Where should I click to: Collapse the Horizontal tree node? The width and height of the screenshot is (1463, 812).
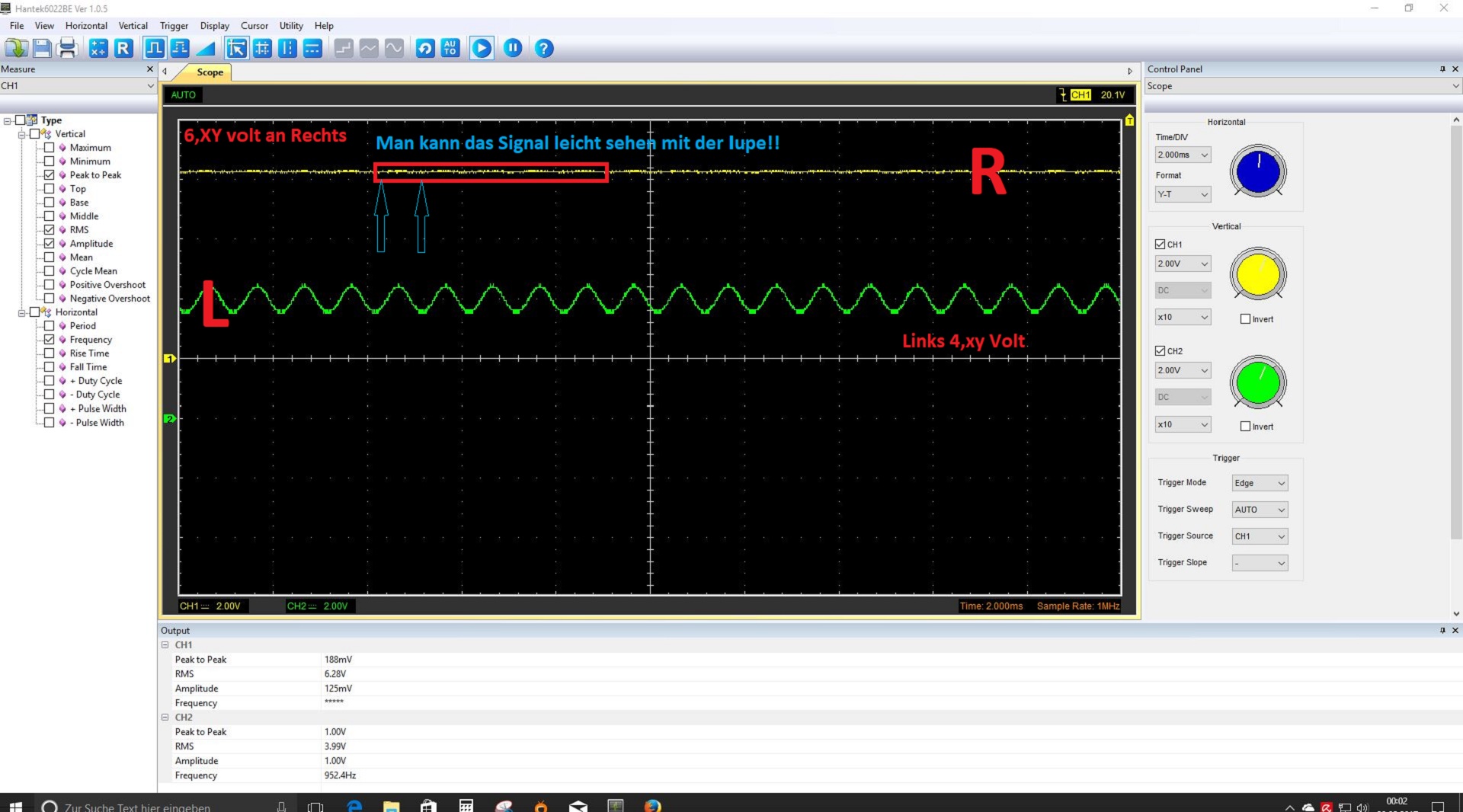[x=22, y=312]
